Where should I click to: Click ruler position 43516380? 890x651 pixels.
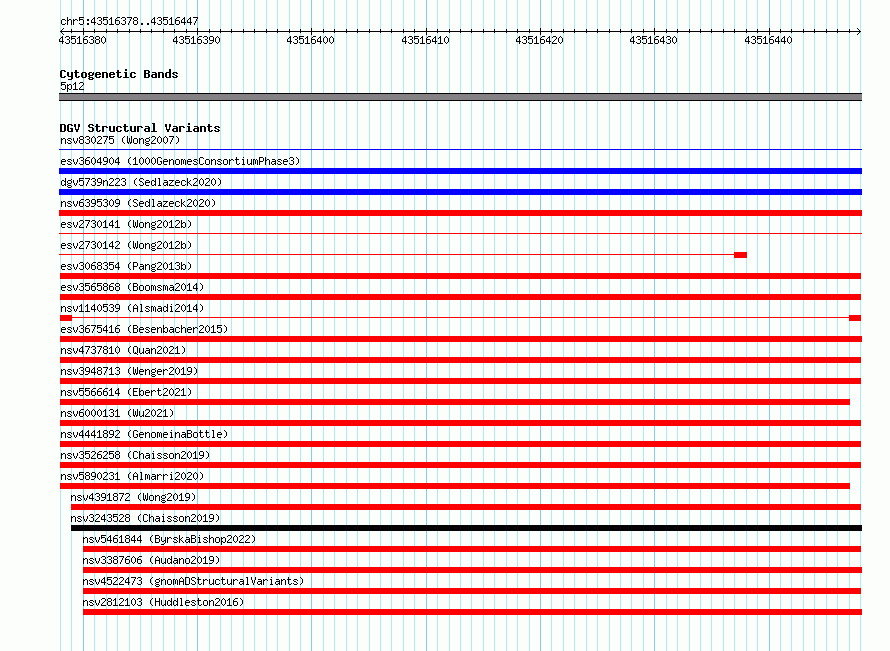tap(82, 40)
